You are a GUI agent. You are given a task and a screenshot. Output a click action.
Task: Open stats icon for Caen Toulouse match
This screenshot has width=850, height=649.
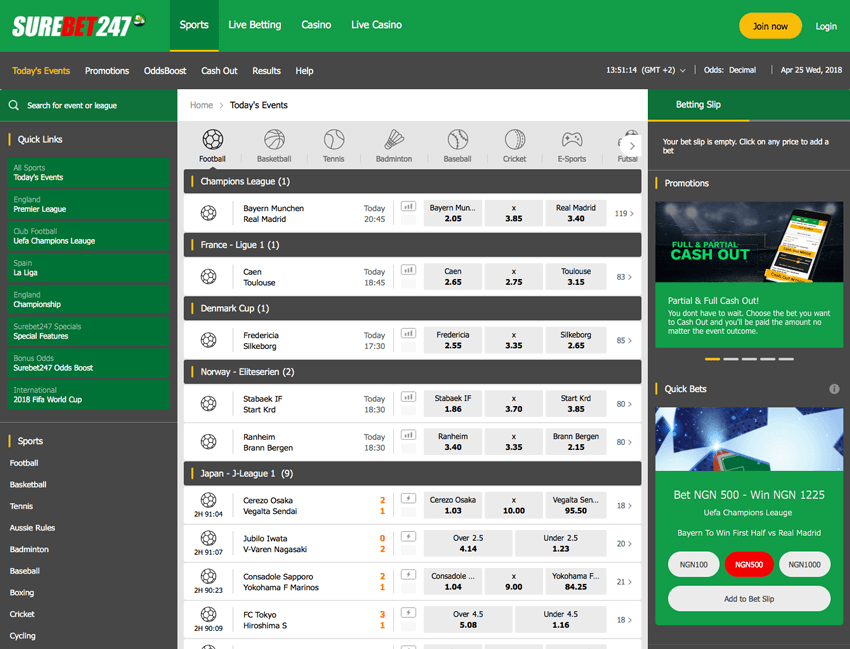pos(408,269)
